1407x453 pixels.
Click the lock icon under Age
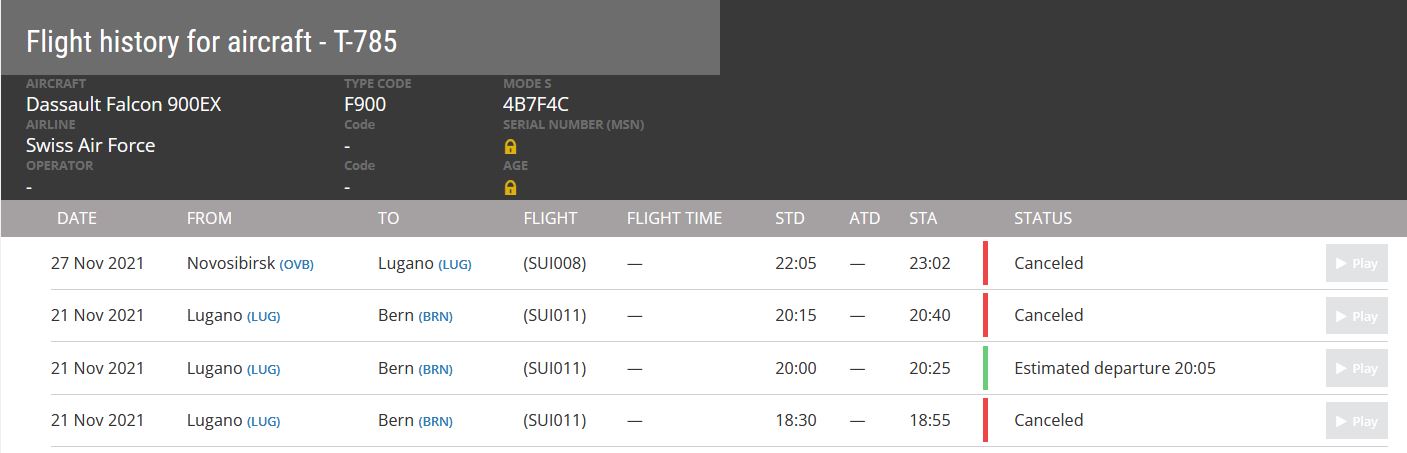pyautogui.click(x=510, y=187)
